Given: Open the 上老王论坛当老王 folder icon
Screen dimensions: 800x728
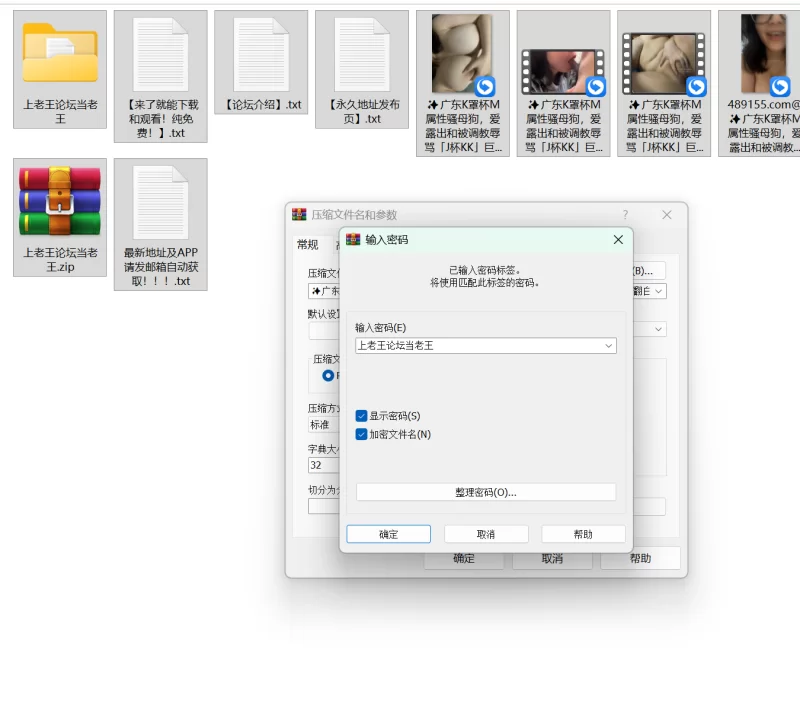Looking at the screenshot, I should pos(60,55).
